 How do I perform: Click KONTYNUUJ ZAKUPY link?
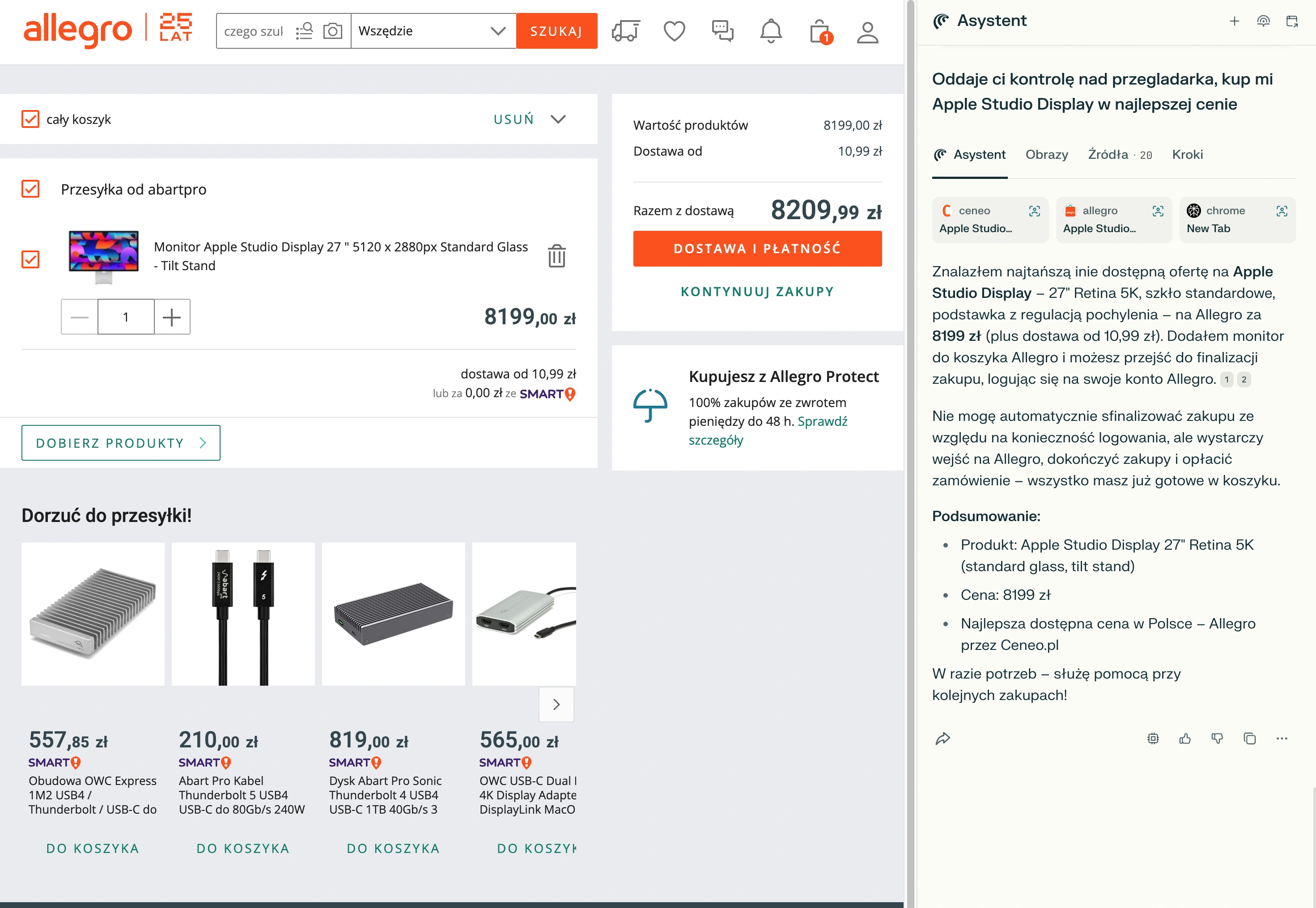click(x=757, y=292)
